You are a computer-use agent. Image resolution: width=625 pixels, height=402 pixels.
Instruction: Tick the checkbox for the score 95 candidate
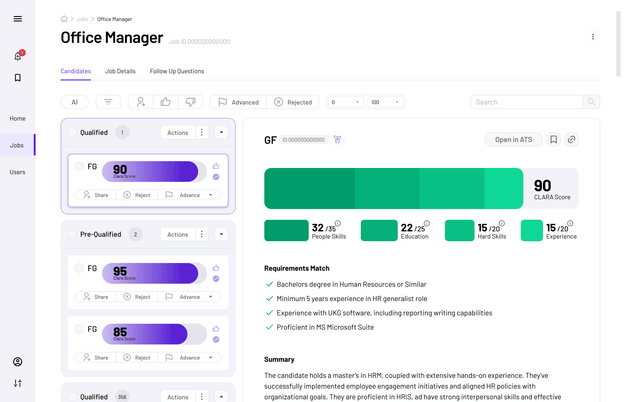click(x=80, y=268)
